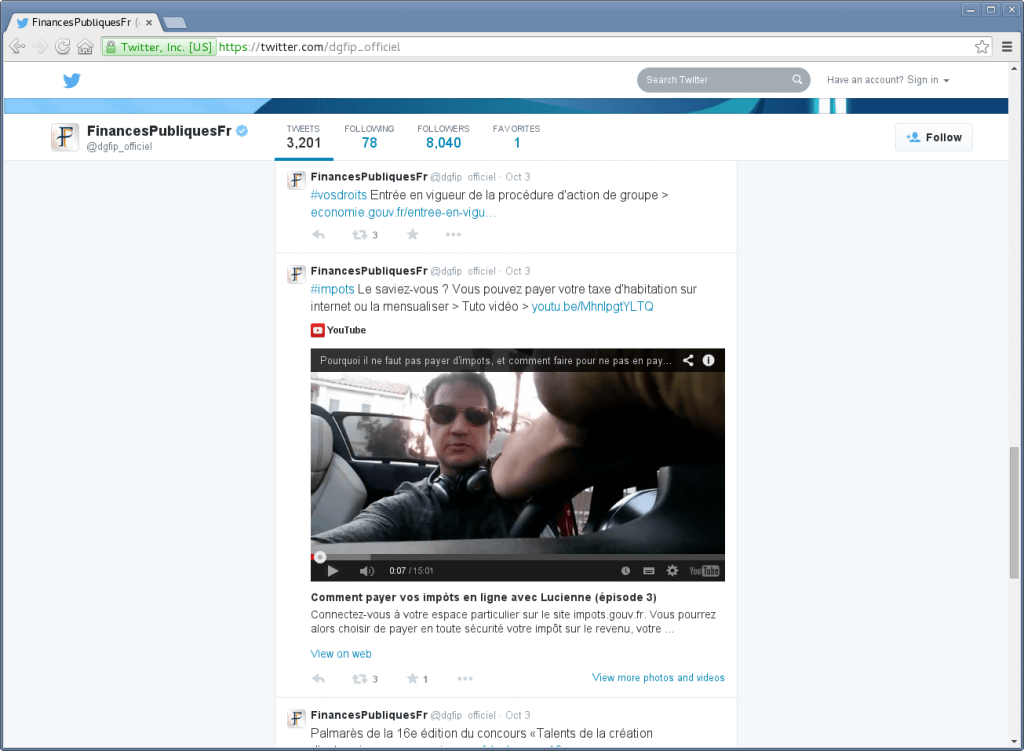1024x751 pixels.
Task: Click the video title 'Pourquoi il ne faut pas payer'
Action: pyautogui.click(x=495, y=360)
